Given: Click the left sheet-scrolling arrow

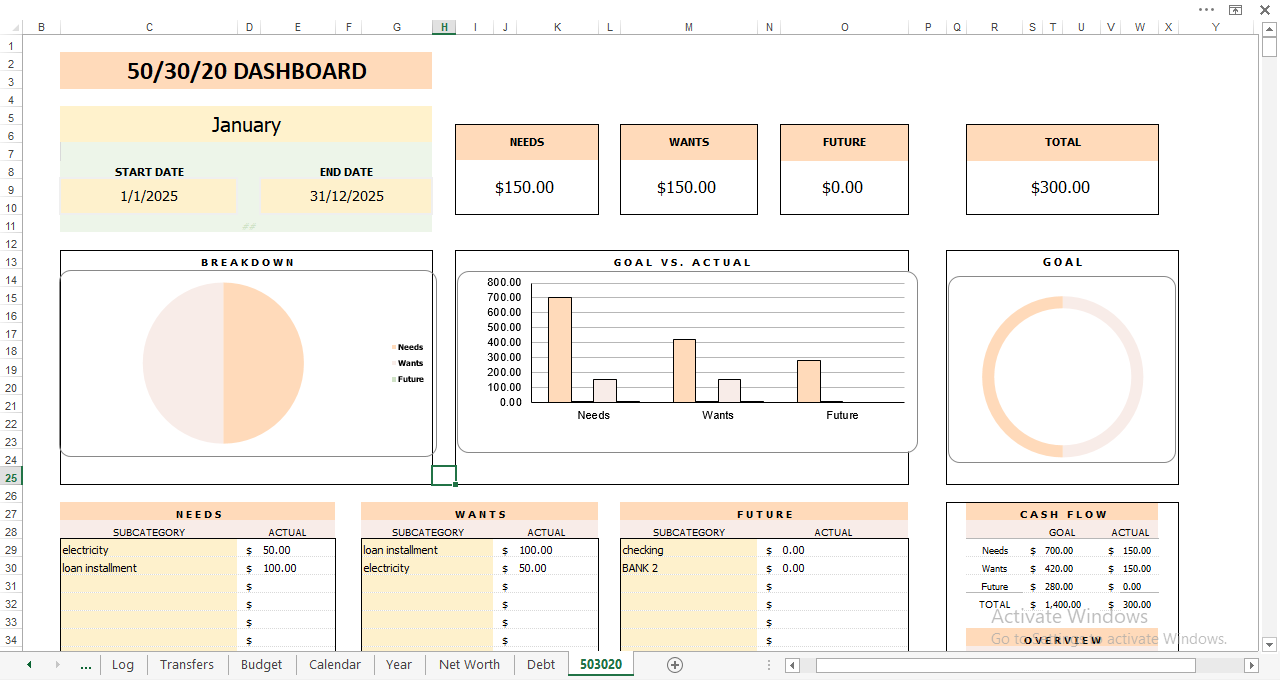Looking at the screenshot, I should pos(29,664).
